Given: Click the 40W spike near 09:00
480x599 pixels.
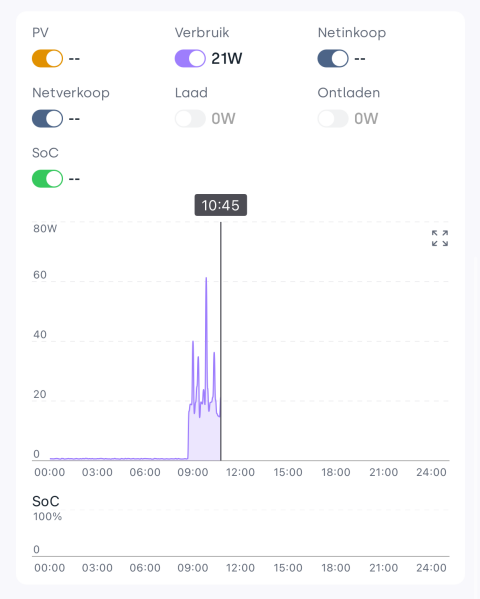Looking at the screenshot, I should (x=193, y=343).
